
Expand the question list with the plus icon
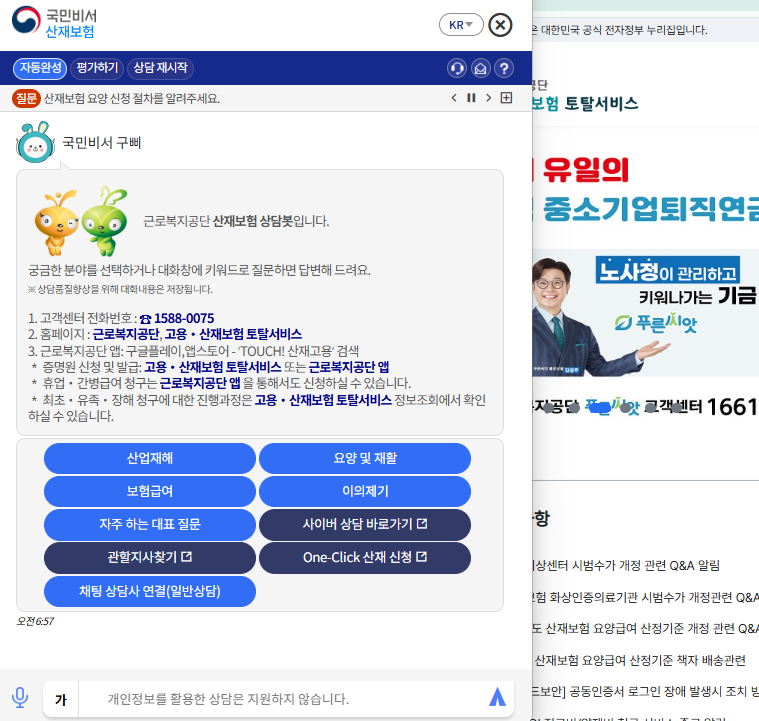tap(506, 98)
